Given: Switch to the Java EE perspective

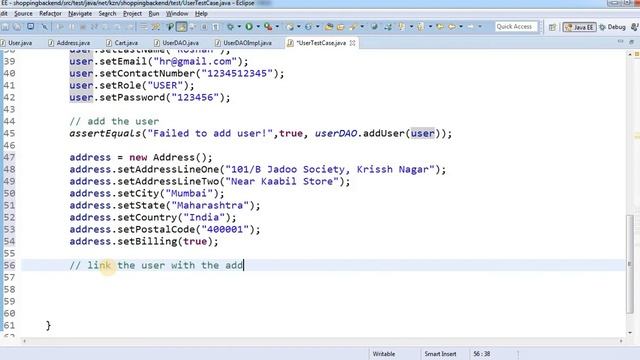Looking at the screenshot, I should 579,27.
